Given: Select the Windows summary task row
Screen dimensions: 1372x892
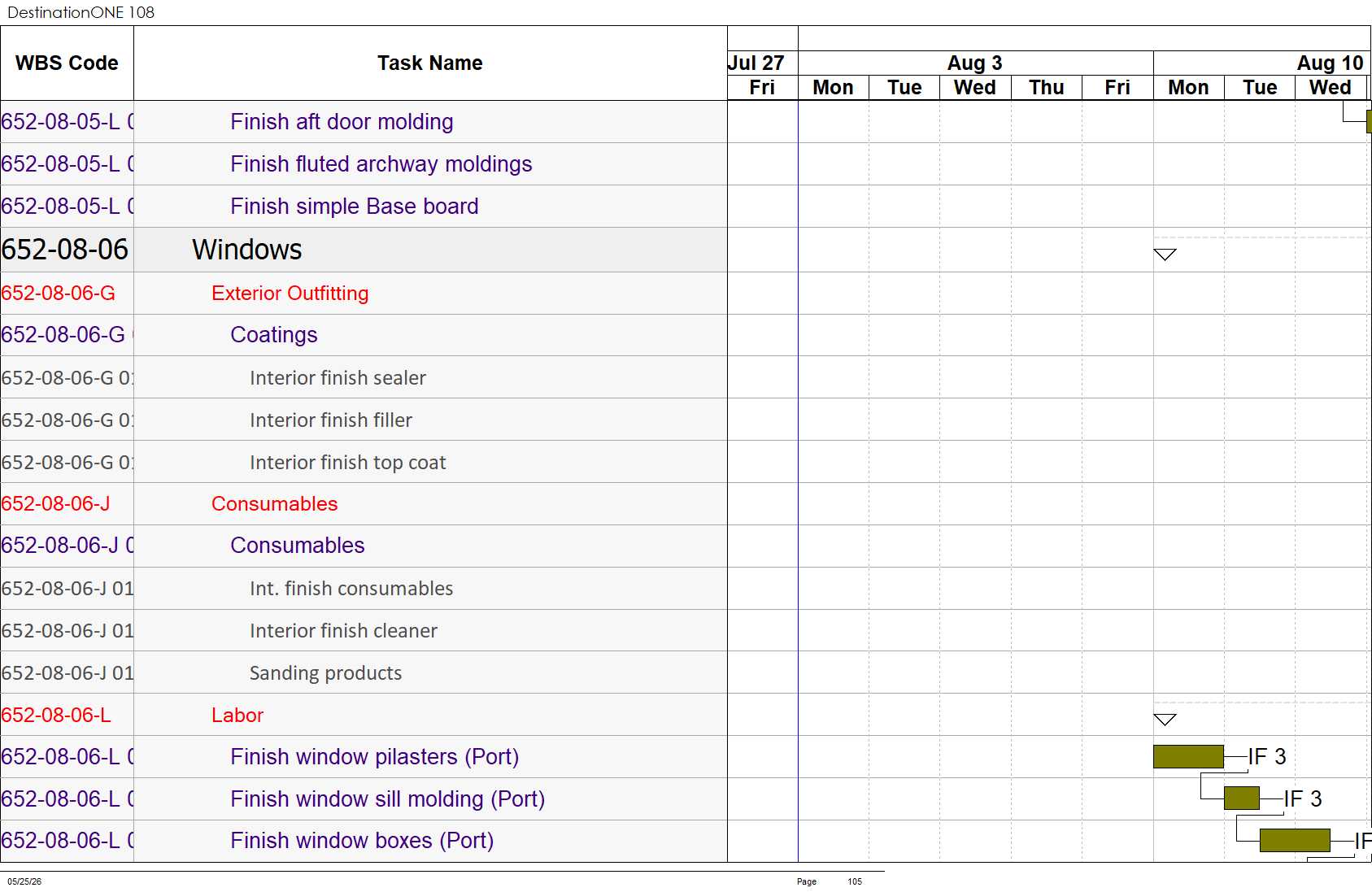Looking at the screenshot, I should pos(364,250).
